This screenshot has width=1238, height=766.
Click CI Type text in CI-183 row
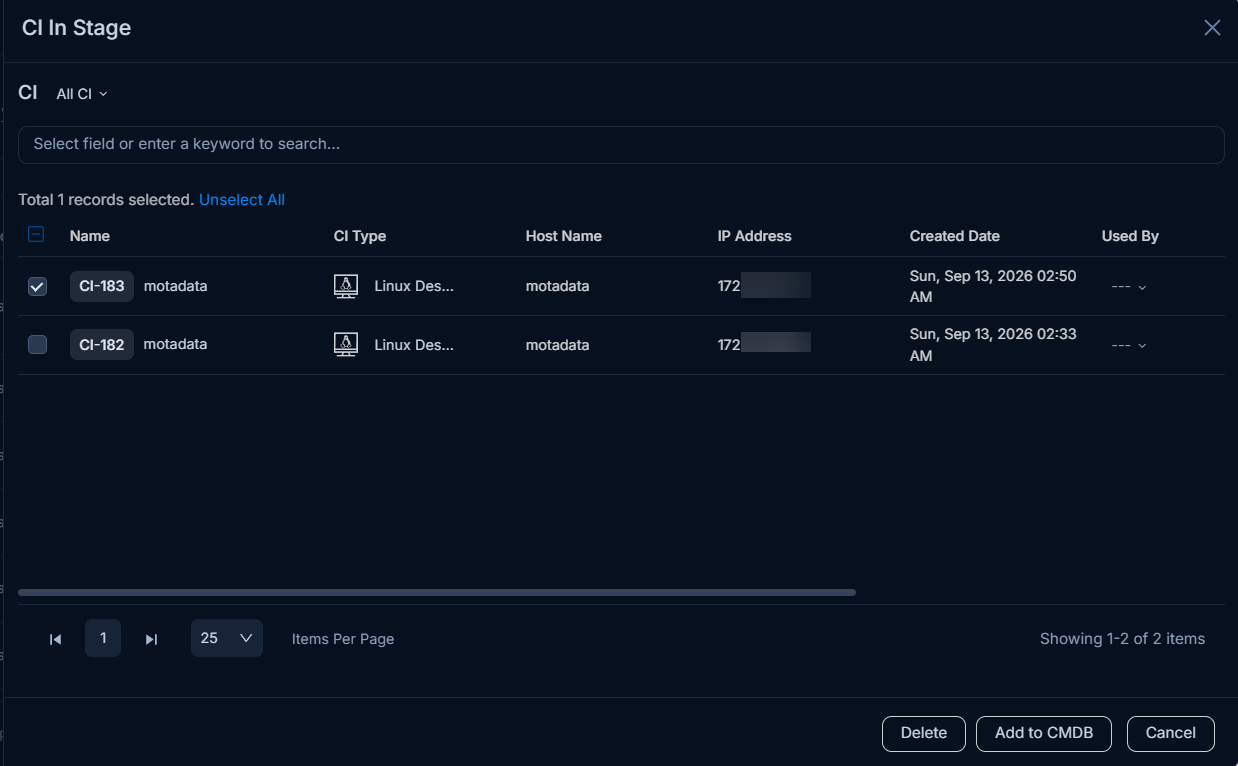pyautogui.click(x=414, y=286)
